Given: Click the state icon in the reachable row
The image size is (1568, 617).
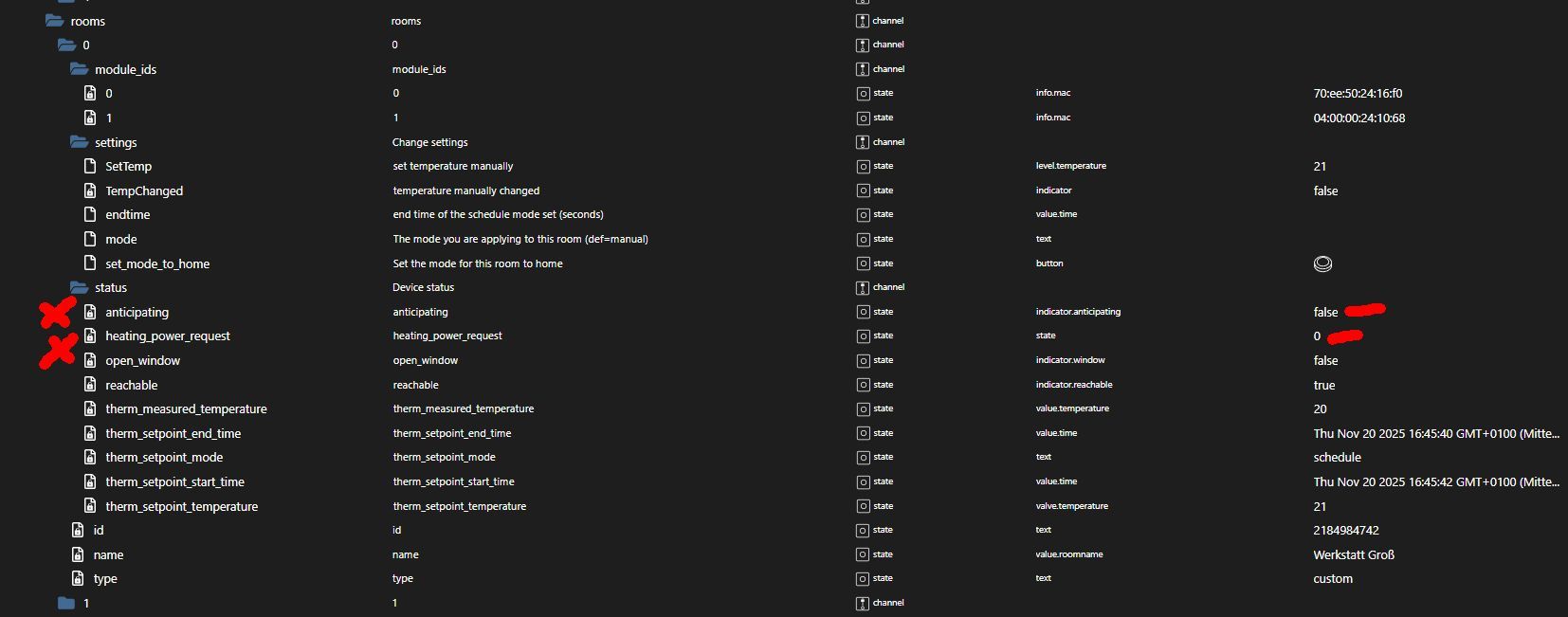Looking at the screenshot, I should coord(863,385).
